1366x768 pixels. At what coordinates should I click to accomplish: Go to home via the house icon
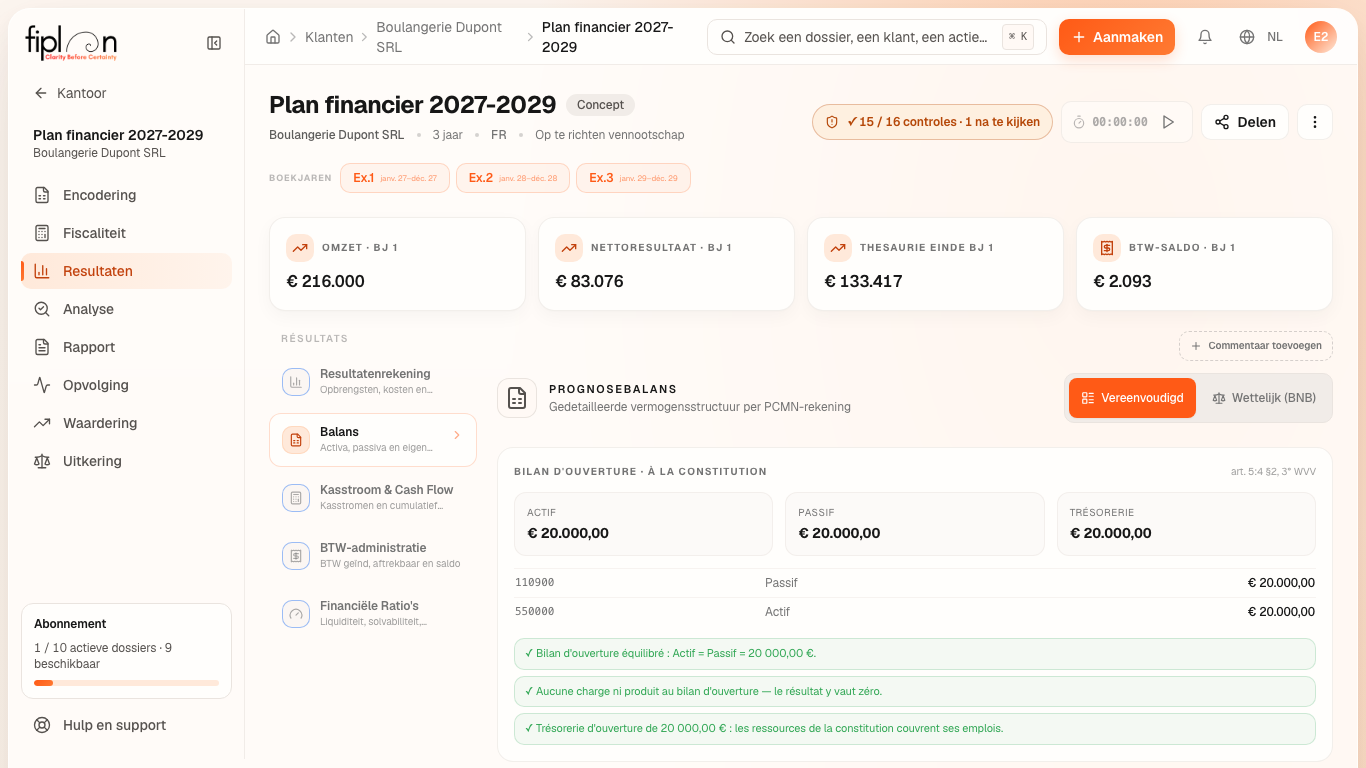click(273, 37)
